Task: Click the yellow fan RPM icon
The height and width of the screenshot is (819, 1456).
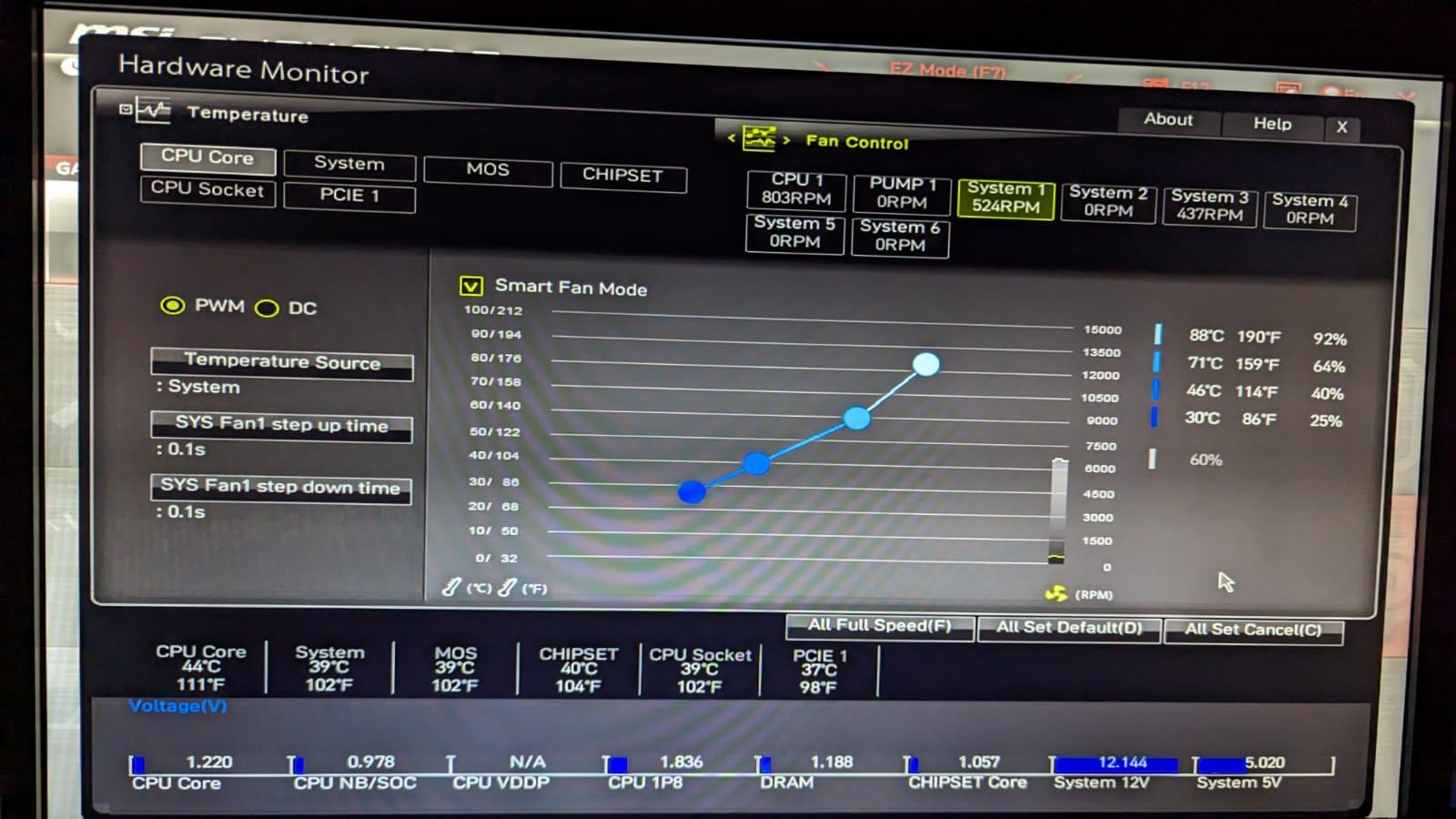Action: [x=1056, y=593]
